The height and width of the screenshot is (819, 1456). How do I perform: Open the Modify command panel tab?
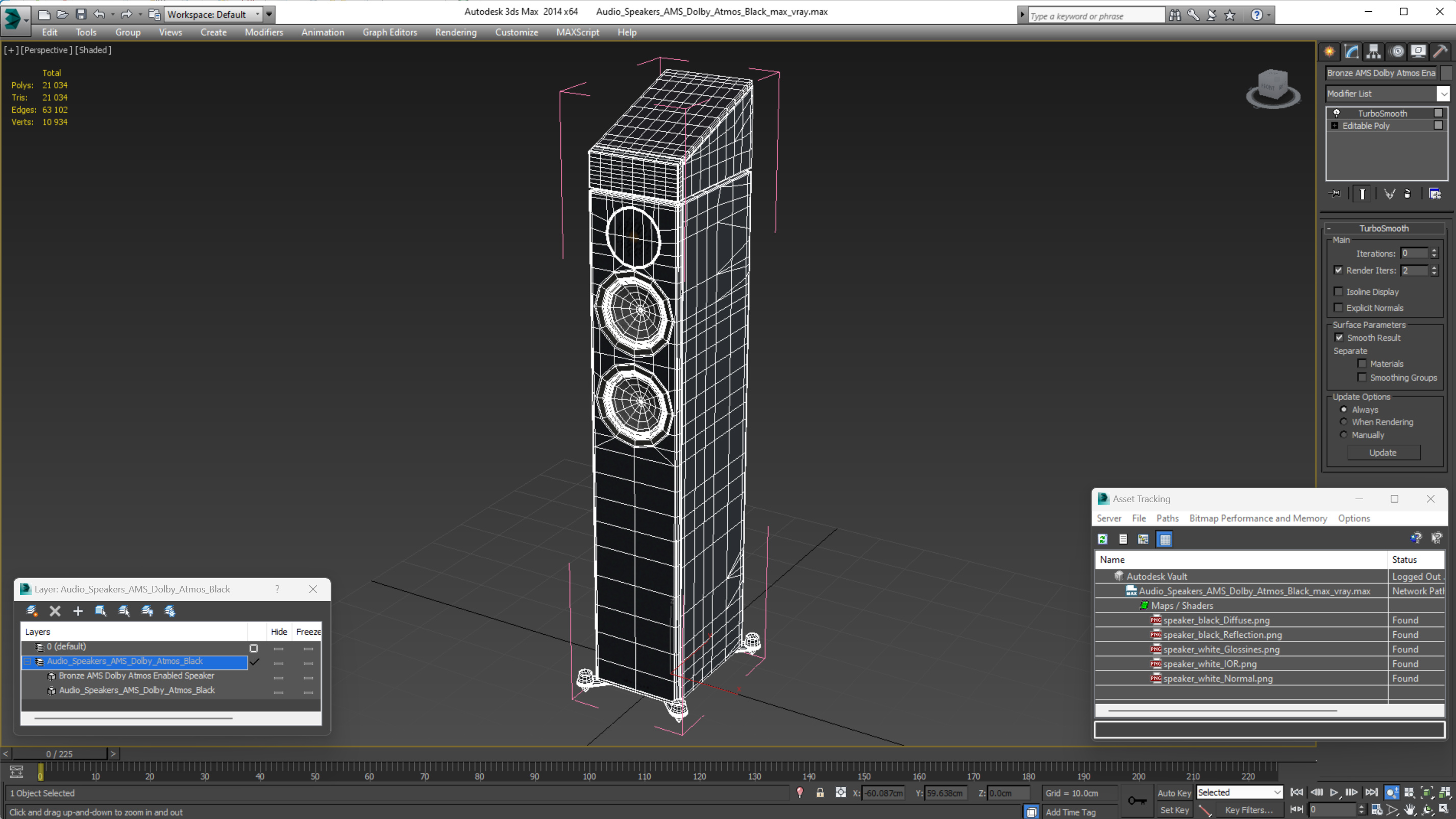(1351, 52)
